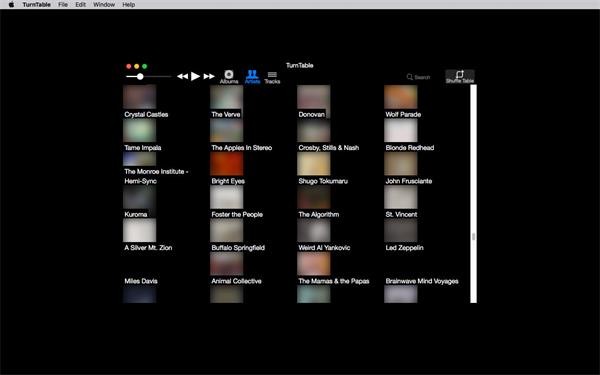Click the Foster the People label

coord(237,214)
